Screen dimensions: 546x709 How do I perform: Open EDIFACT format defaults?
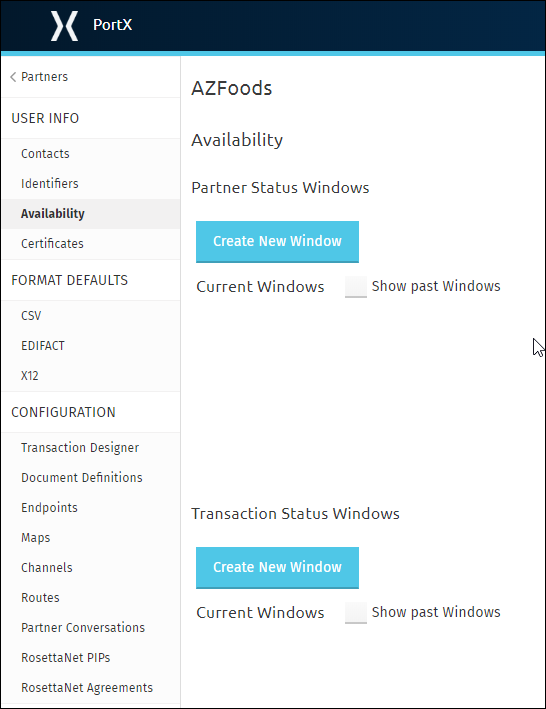(x=42, y=345)
